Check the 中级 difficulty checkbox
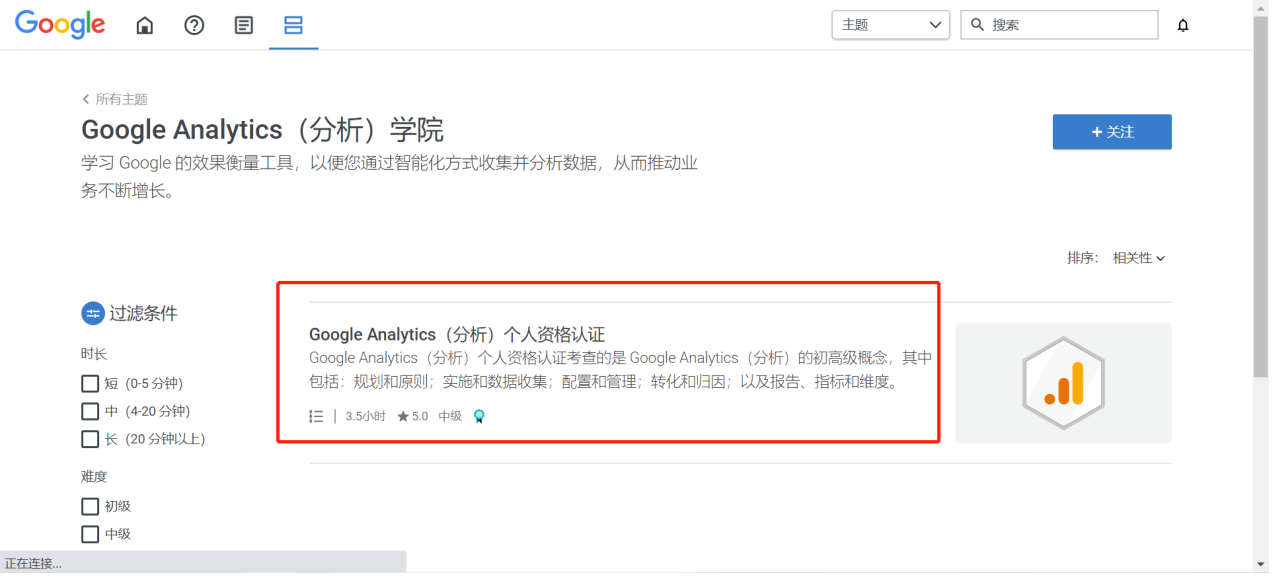 point(90,534)
